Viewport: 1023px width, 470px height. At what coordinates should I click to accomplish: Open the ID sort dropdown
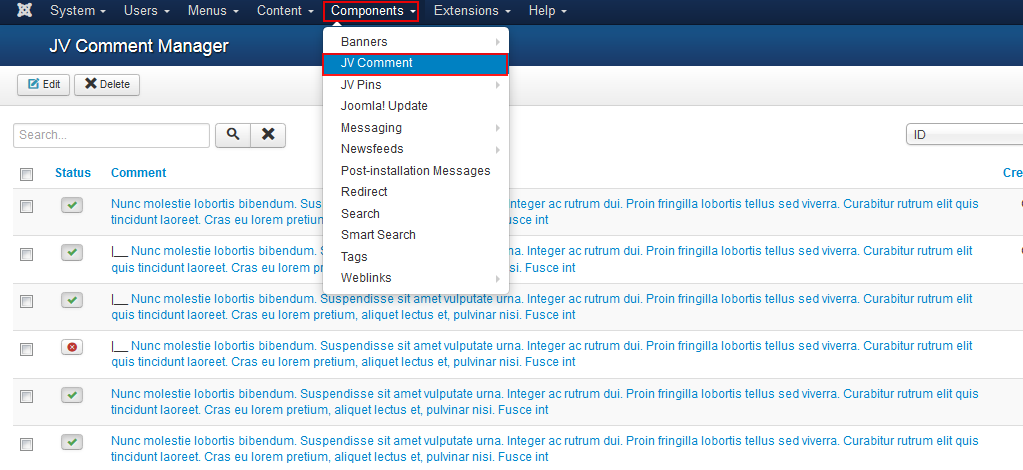[x=964, y=135]
